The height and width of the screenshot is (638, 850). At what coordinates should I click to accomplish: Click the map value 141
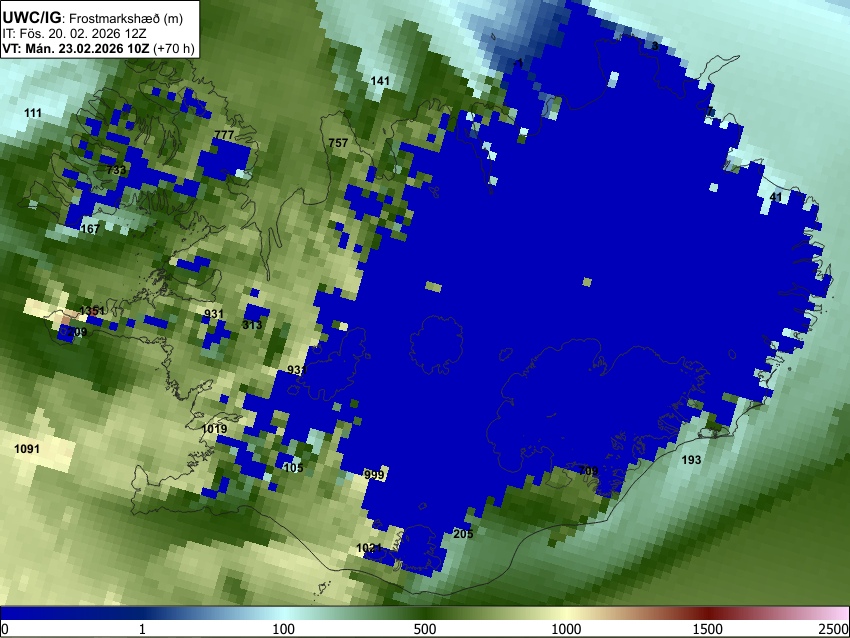pos(380,81)
